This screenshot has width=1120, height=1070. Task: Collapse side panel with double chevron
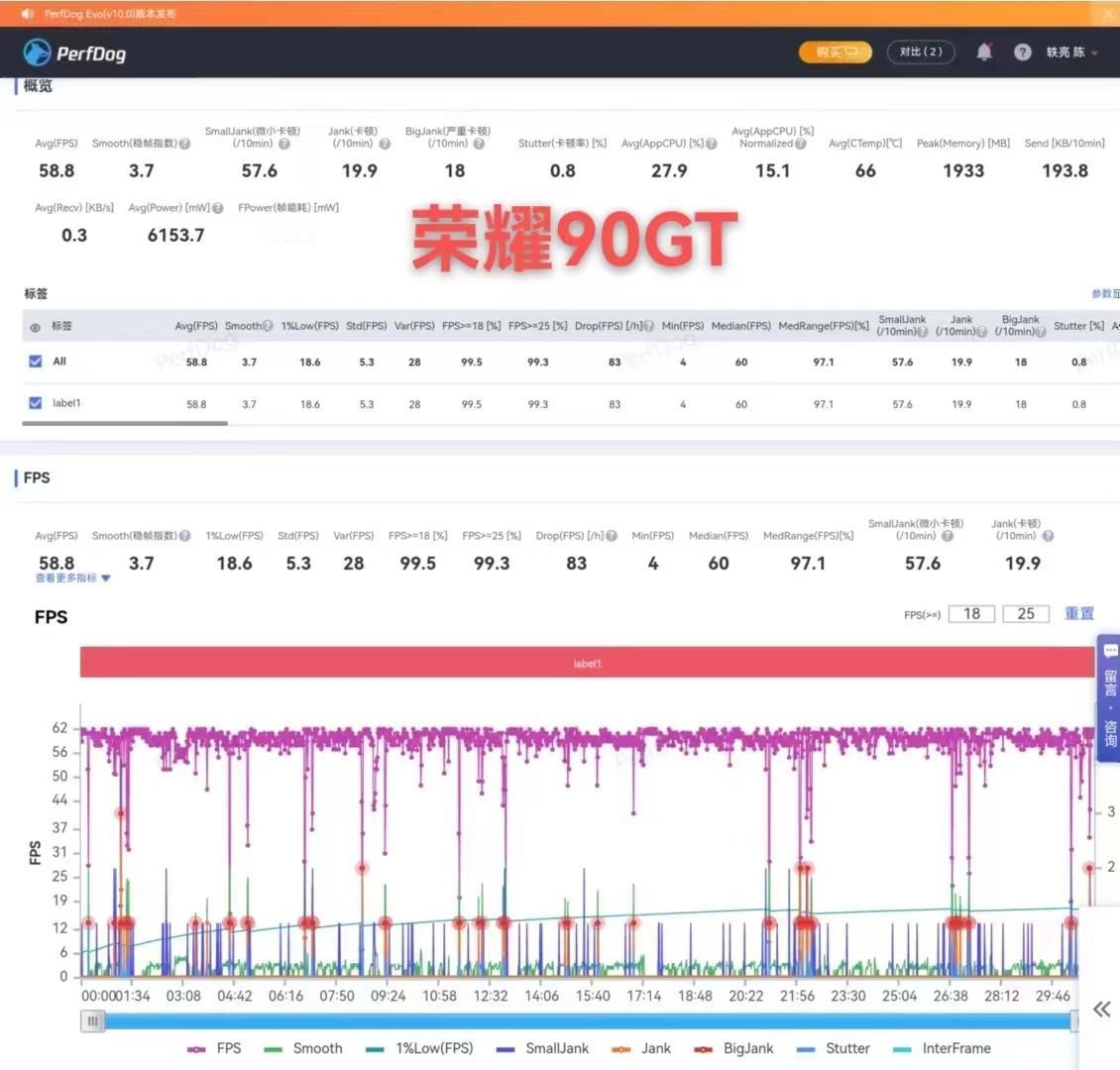(x=1101, y=1009)
